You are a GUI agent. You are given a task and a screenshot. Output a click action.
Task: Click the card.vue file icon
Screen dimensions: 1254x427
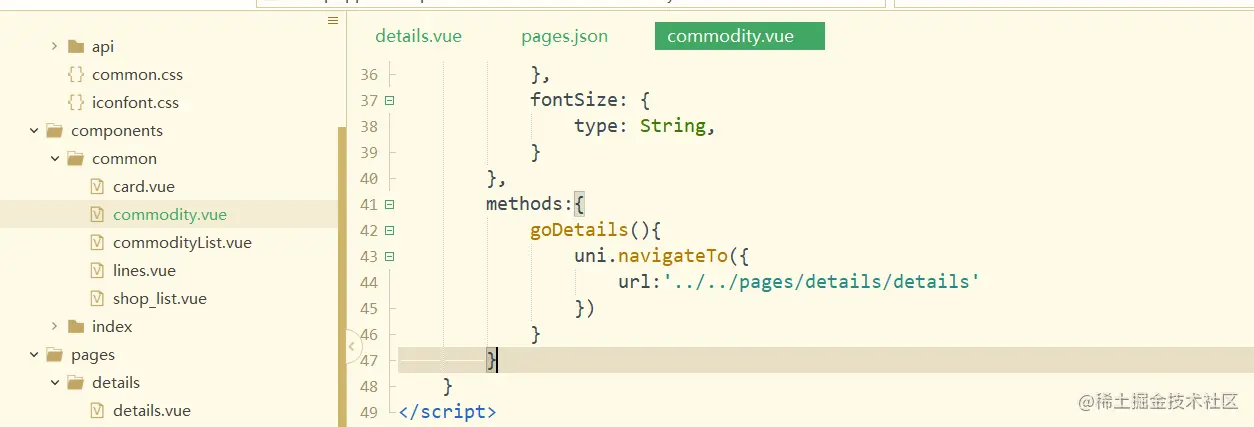click(x=97, y=187)
